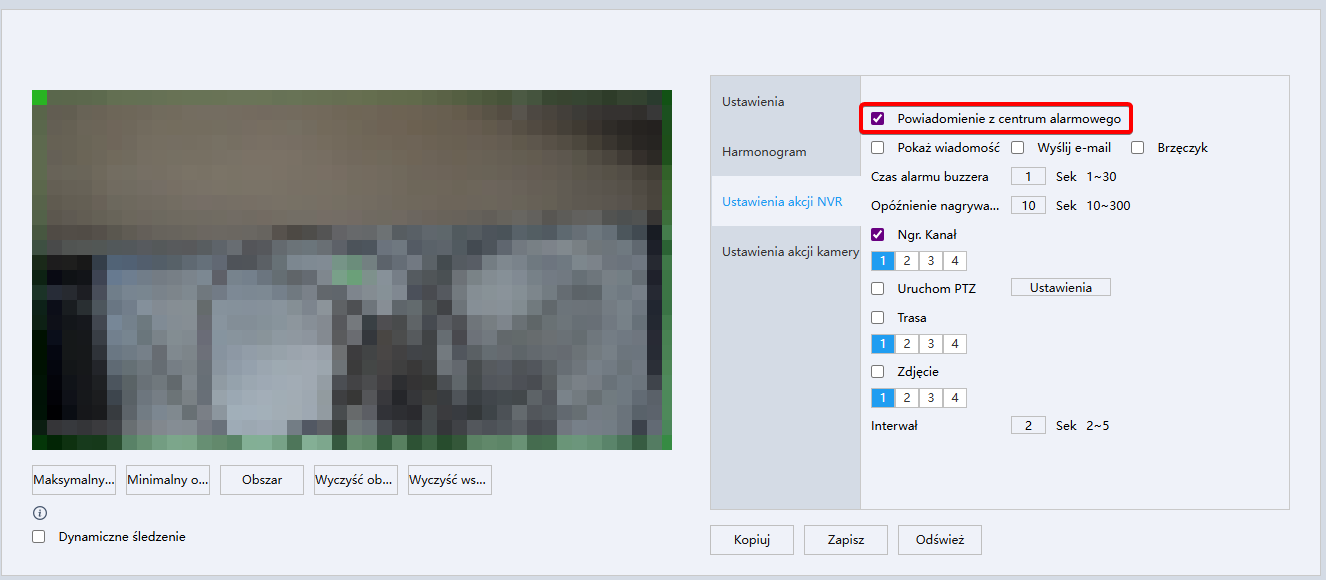Enable Uruchom PTZ checkbox
Image resolution: width=1326 pixels, height=580 pixels.
(x=878, y=289)
